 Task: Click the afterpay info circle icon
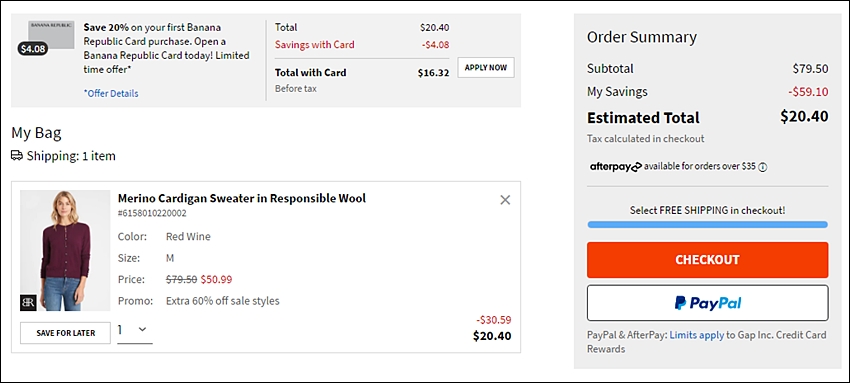(x=763, y=167)
